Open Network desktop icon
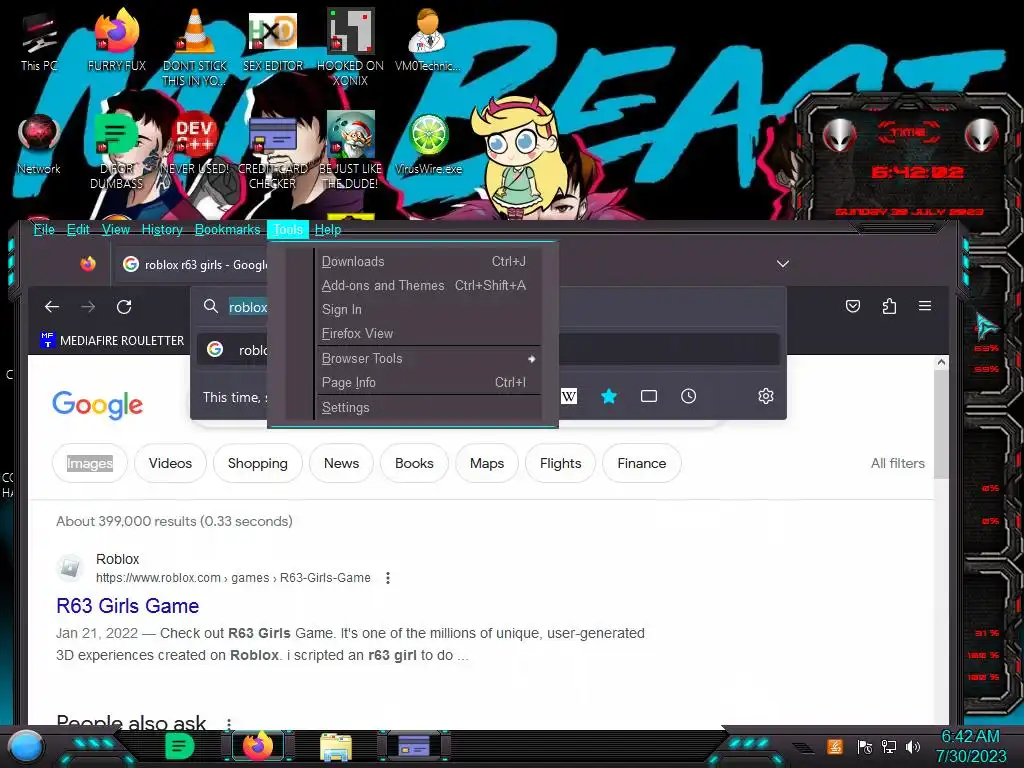The width and height of the screenshot is (1024, 768). pyautogui.click(x=39, y=144)
